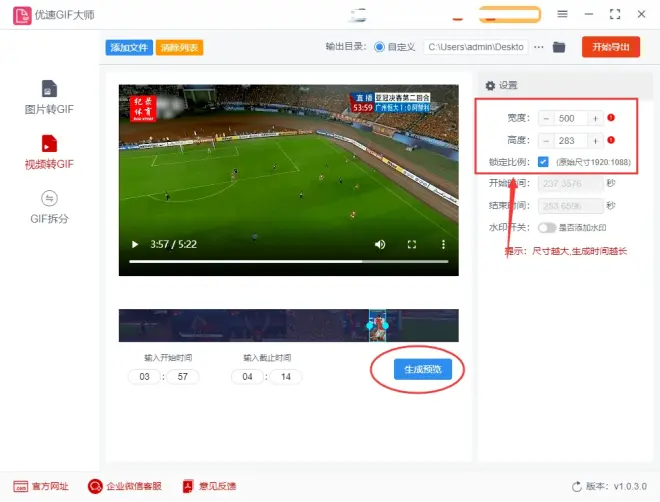Open the 官方网址 link
This screenshot has width=660, height=502.
[41, 486]
